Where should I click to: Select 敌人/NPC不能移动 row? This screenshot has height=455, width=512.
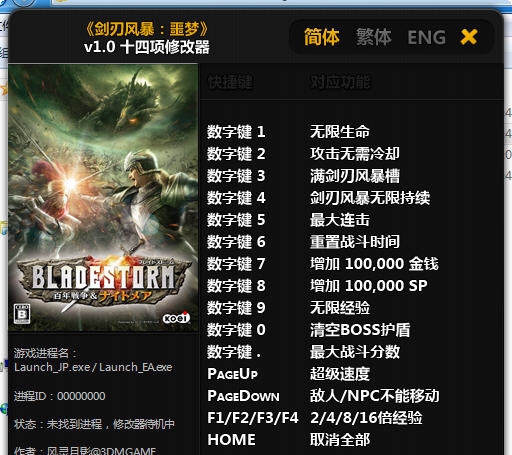click(323, 396)
